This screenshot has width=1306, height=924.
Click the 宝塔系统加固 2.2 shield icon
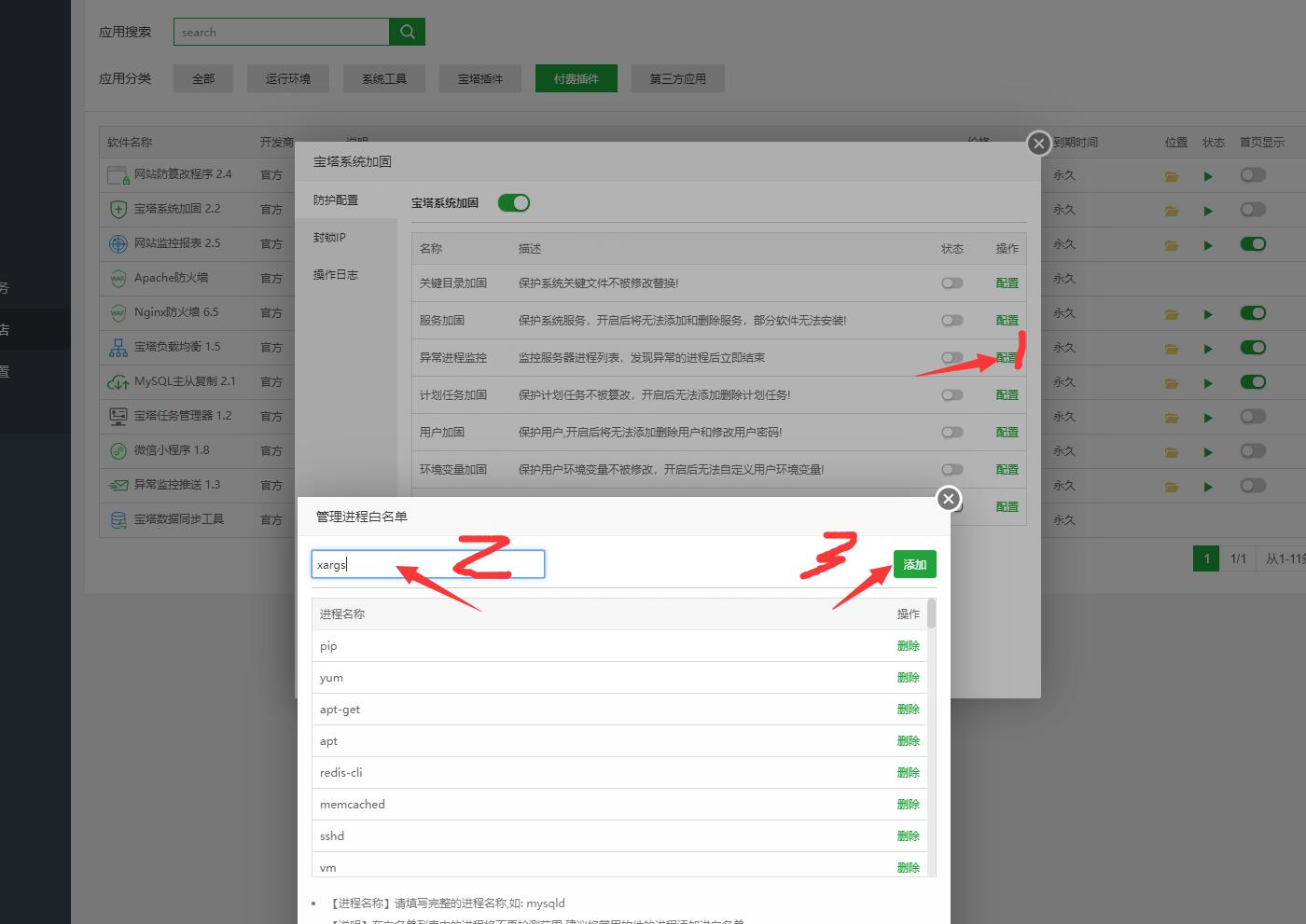coord(118,209)
